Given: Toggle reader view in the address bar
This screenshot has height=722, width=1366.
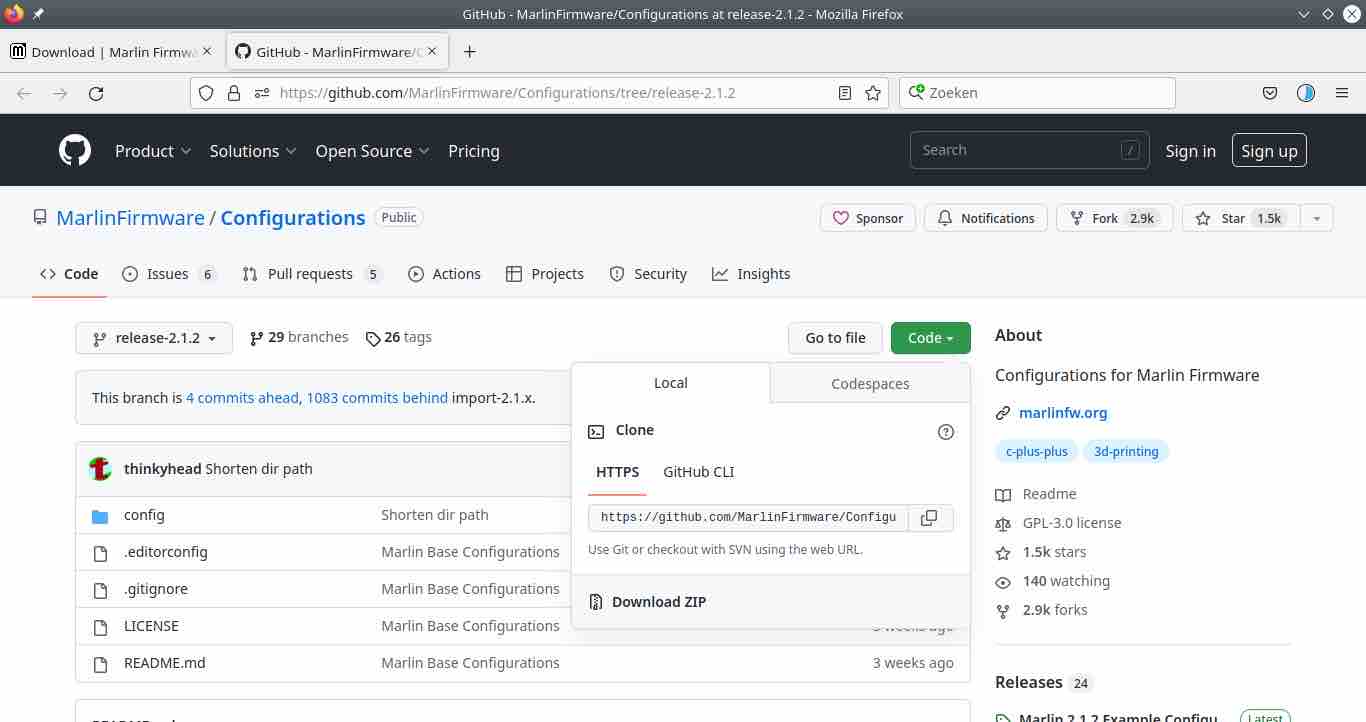Looking at the screenshot, I should [x=845, y=93].
